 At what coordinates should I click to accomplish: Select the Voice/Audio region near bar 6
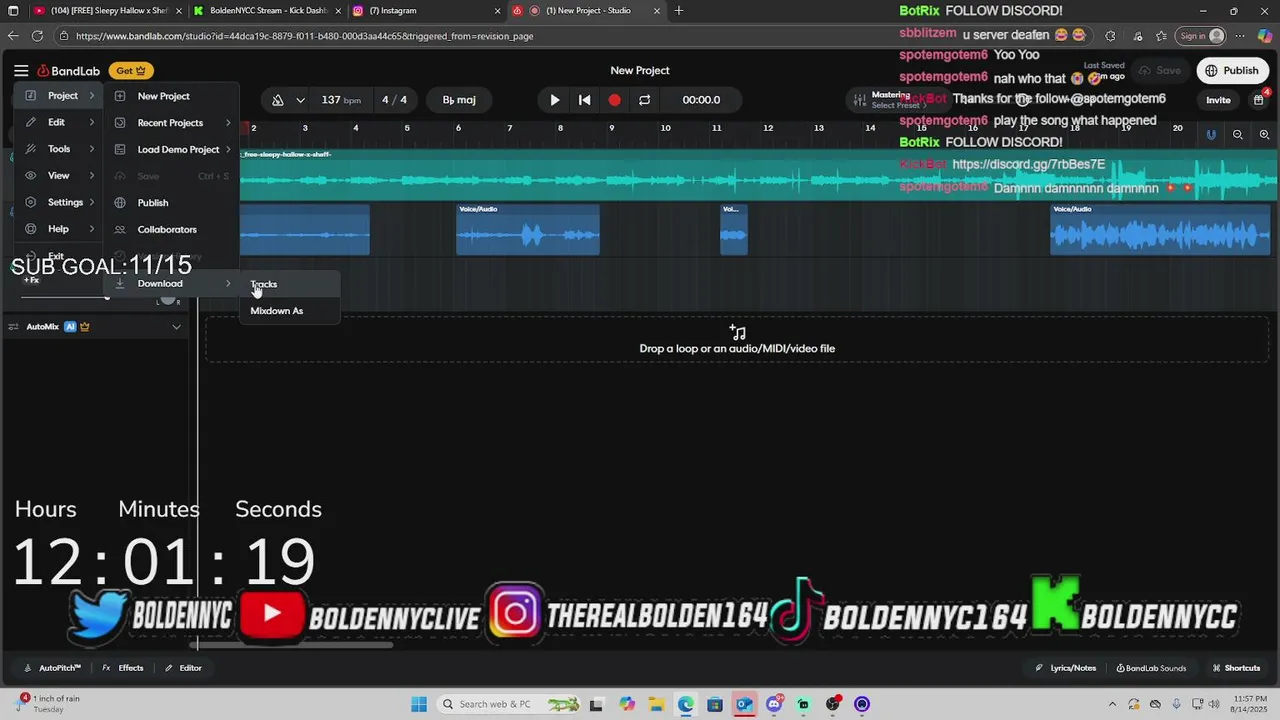point(528,230)
